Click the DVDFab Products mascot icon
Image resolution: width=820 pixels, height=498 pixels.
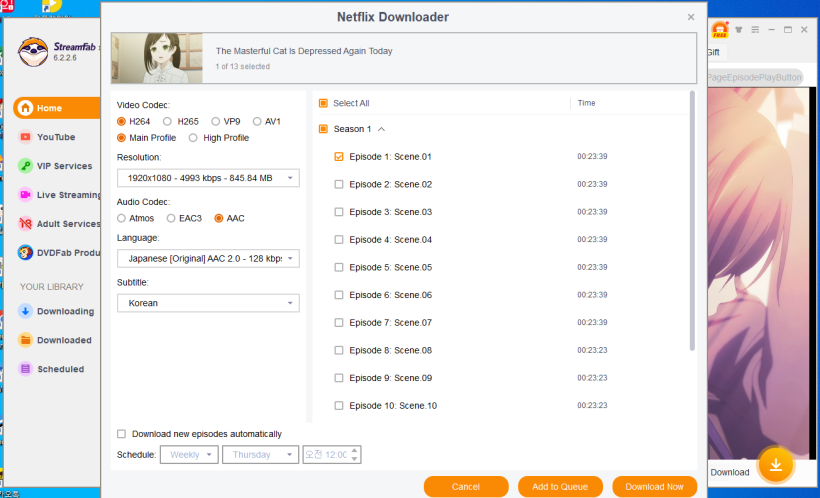tap(25, 253)
